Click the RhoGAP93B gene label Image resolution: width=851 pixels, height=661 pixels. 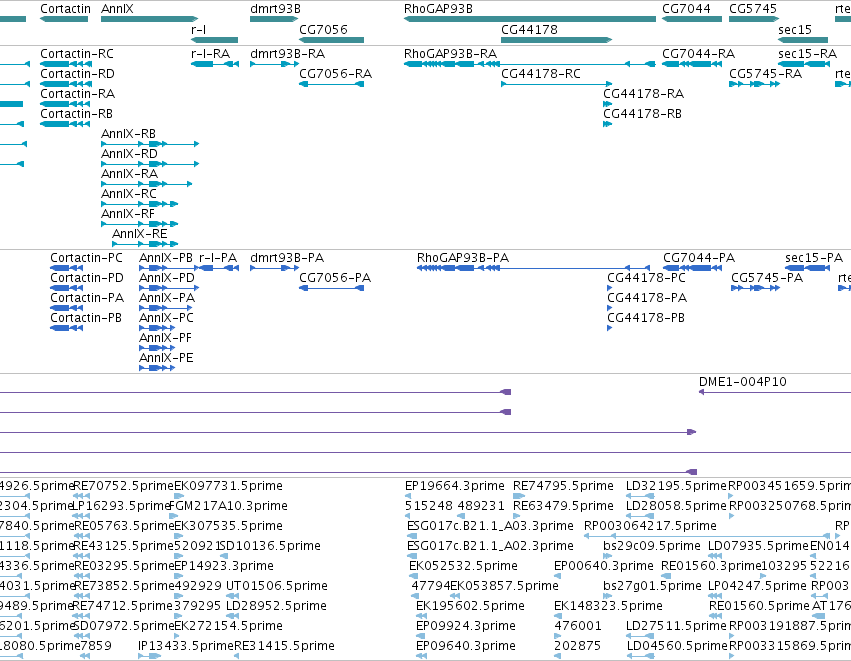[x=438, y=9]
